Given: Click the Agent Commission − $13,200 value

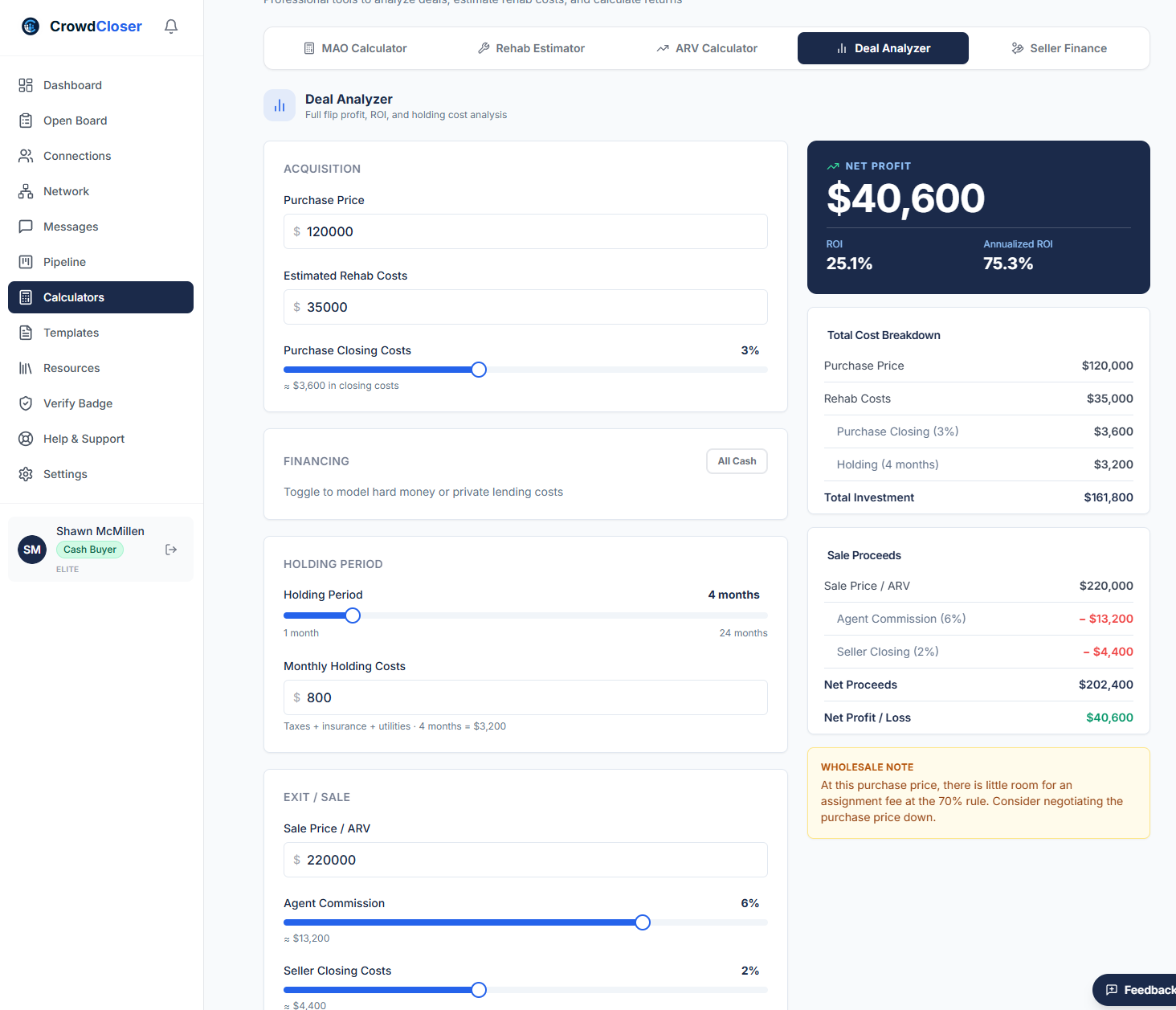Looking at the screenshot, I should point(1106,619).
